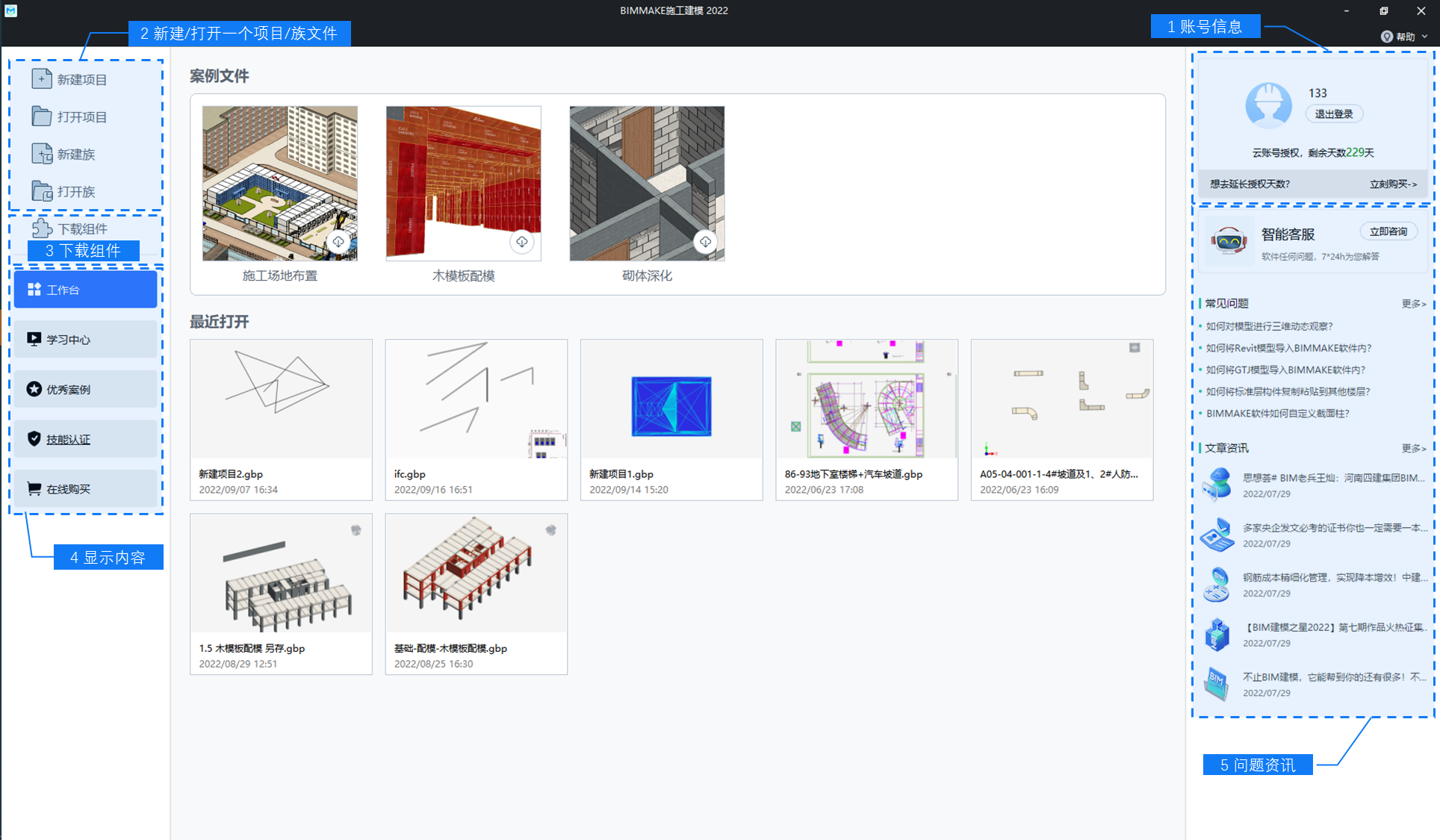Screen dimensions: 1440x840
Task: Click the cloud badge on 基础-配模-木模板配模.gbp
Action: (x=550, y=530)
